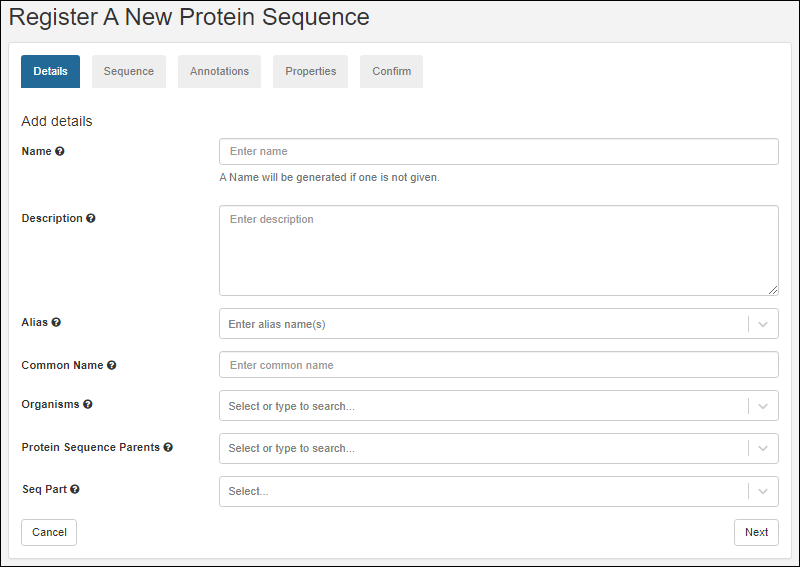Go to the Properties tab
Image resolution: width=800 pixels, height=567 pixels.
click(310, 72)
